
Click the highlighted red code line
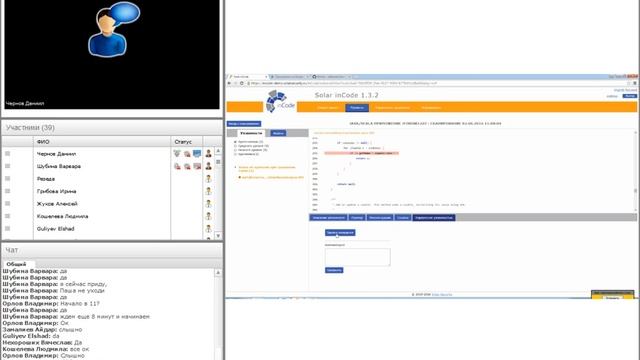coord(362,153)
